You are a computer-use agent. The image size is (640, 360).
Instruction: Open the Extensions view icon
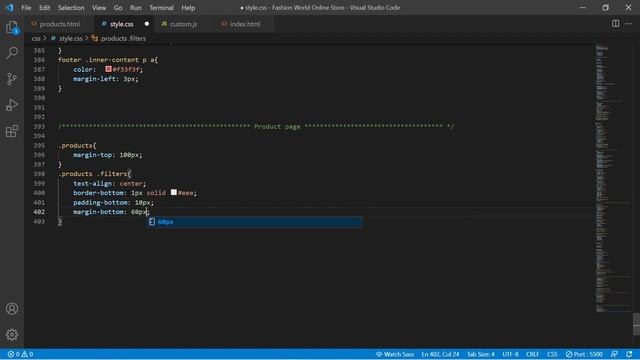[x=12, y=131]
